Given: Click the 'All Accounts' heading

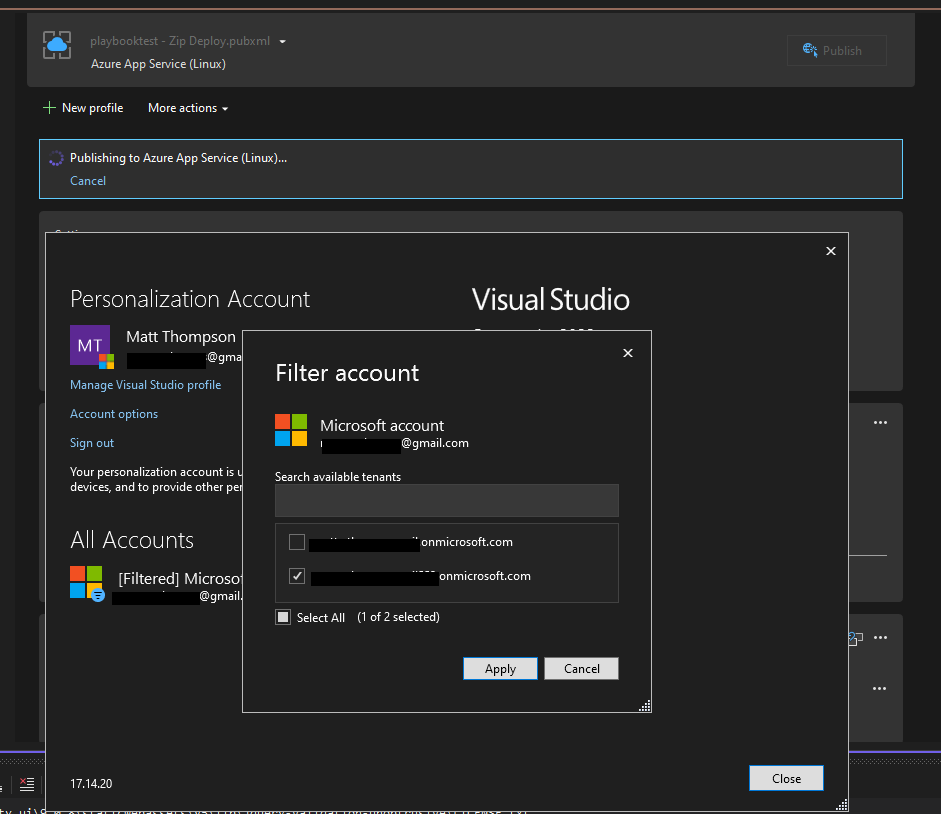Looking at the screenshot, I should pyautogui.click(x=132, y=540).
